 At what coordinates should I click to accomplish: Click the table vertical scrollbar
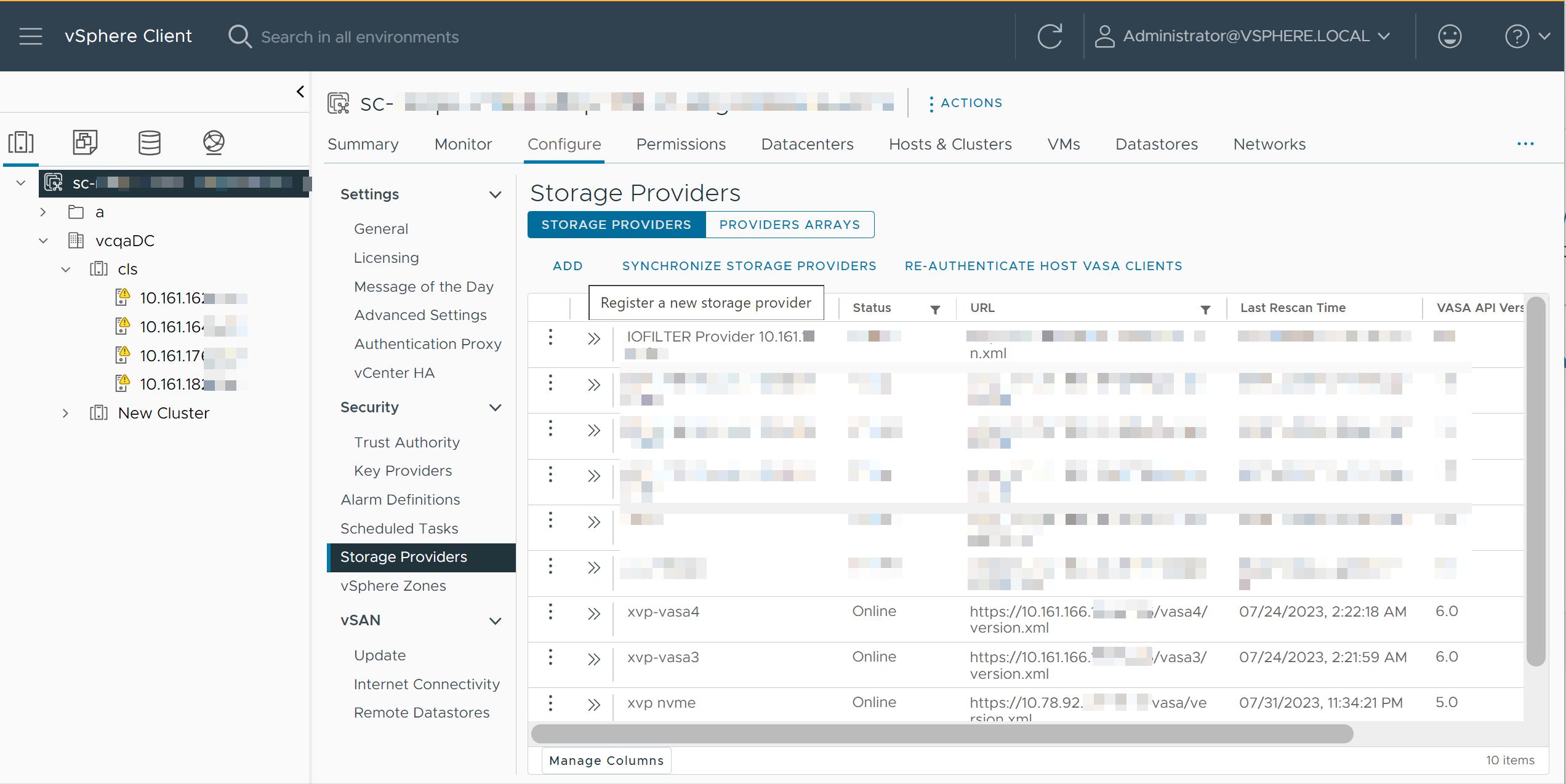point(1536,481)
